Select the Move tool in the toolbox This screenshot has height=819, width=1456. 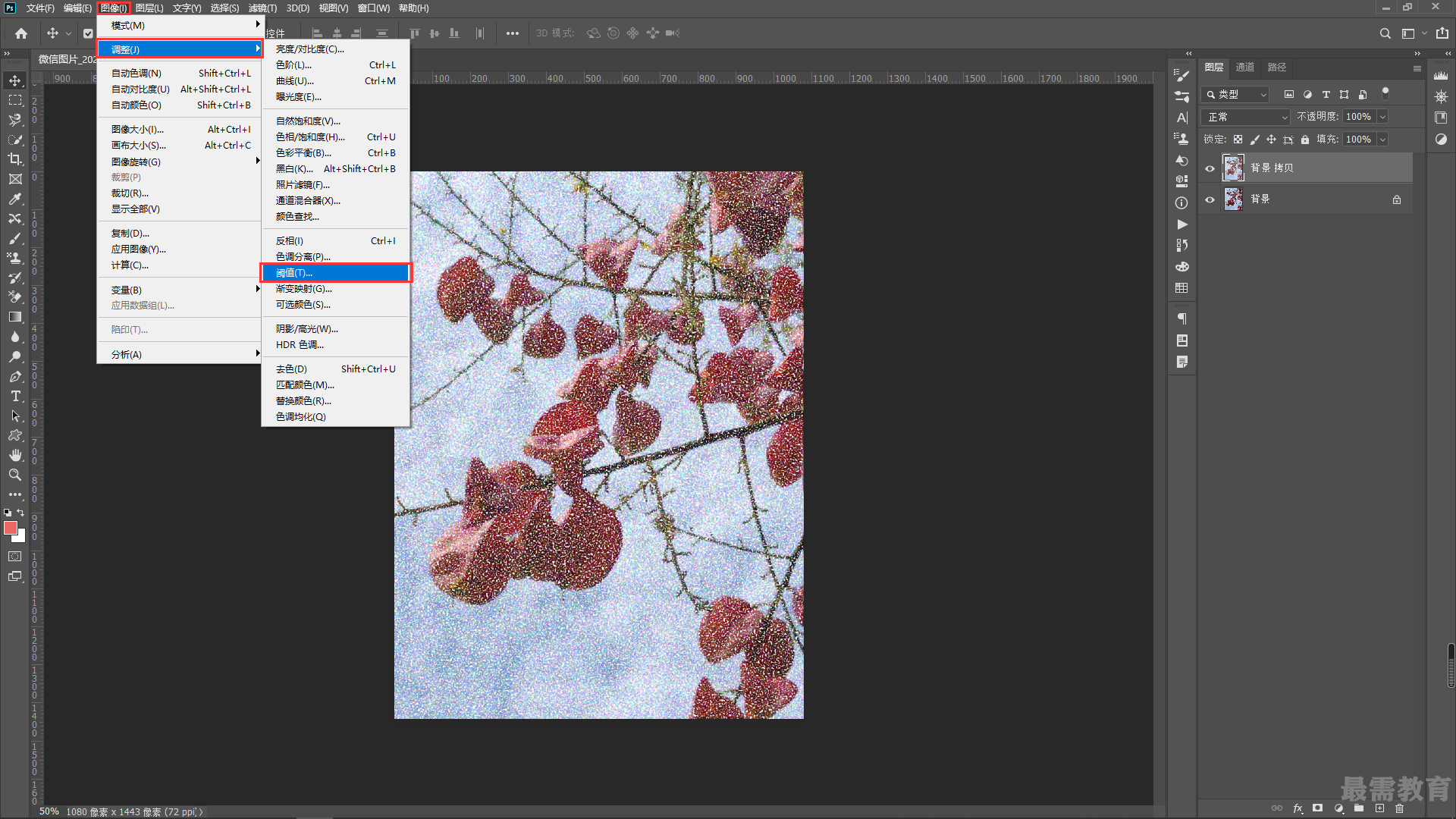[15, 80]
